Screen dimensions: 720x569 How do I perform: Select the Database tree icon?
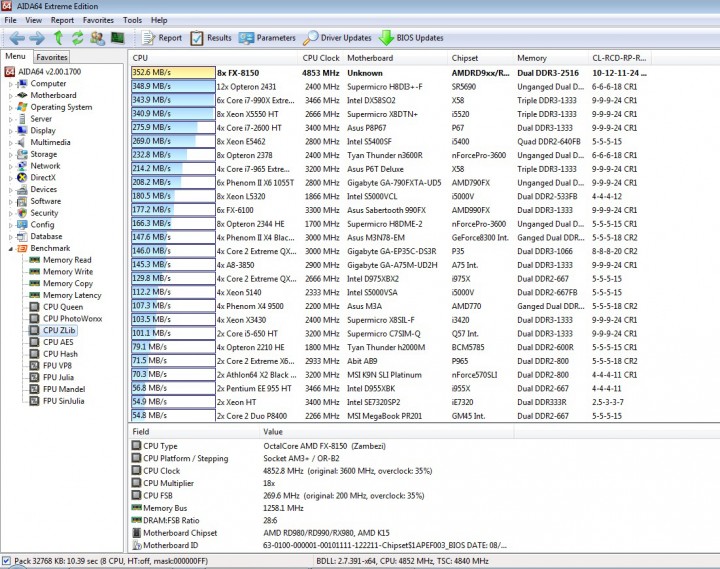point(22,237)
